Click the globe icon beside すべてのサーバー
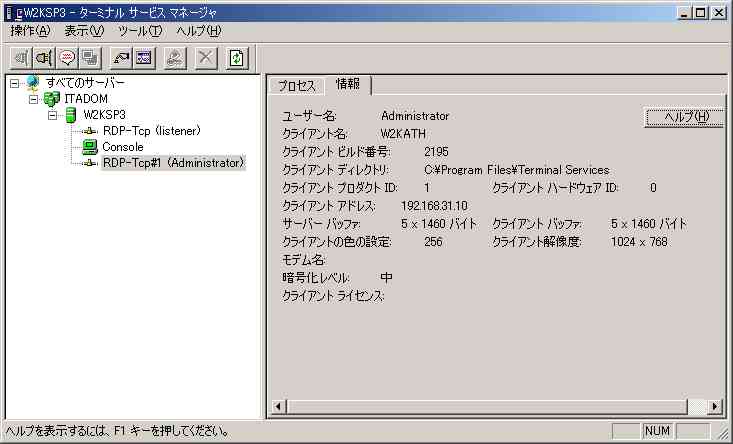Viewport: 733px width, 444px height. [33, 83]
